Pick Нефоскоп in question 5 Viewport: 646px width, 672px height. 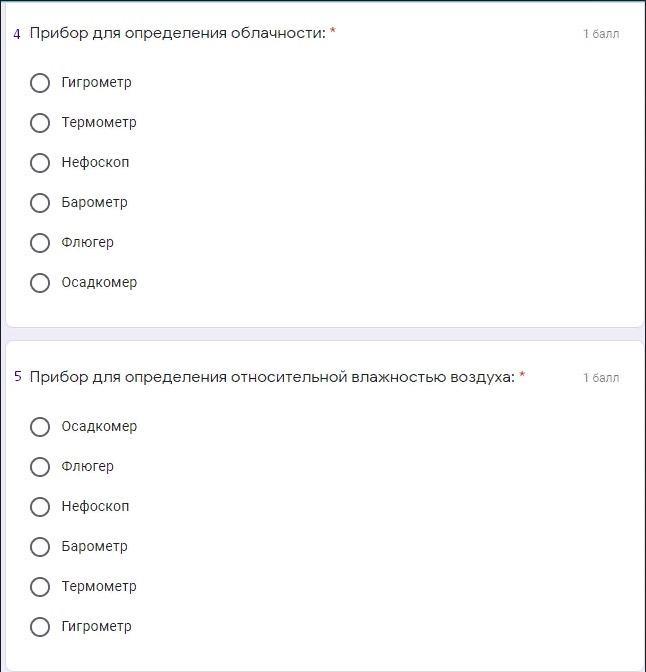click(40, 507)
